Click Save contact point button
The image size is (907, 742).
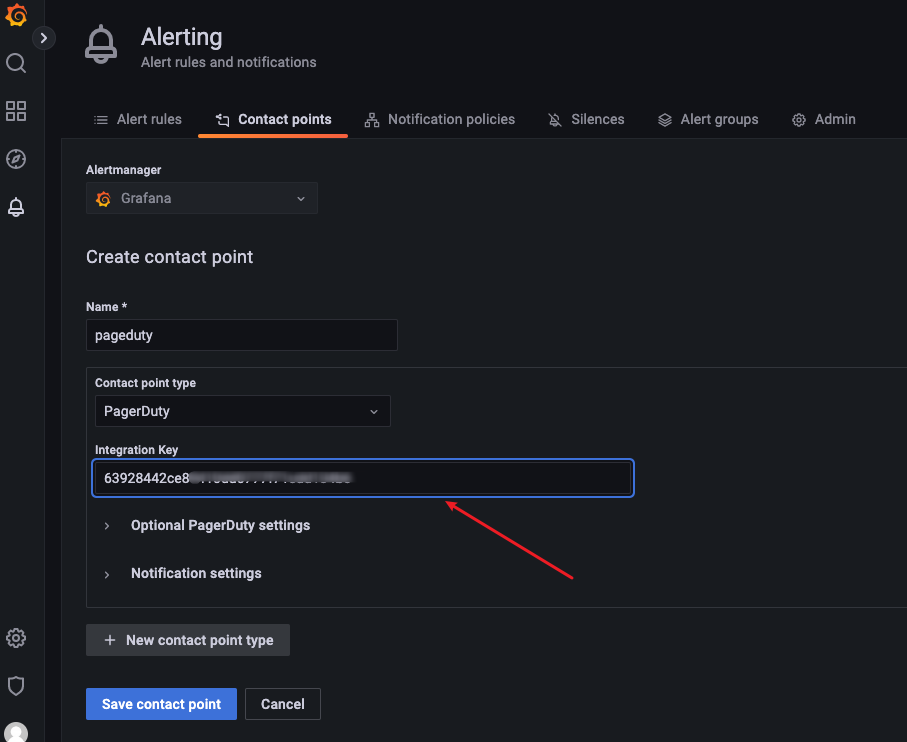[x=161, y=704]
